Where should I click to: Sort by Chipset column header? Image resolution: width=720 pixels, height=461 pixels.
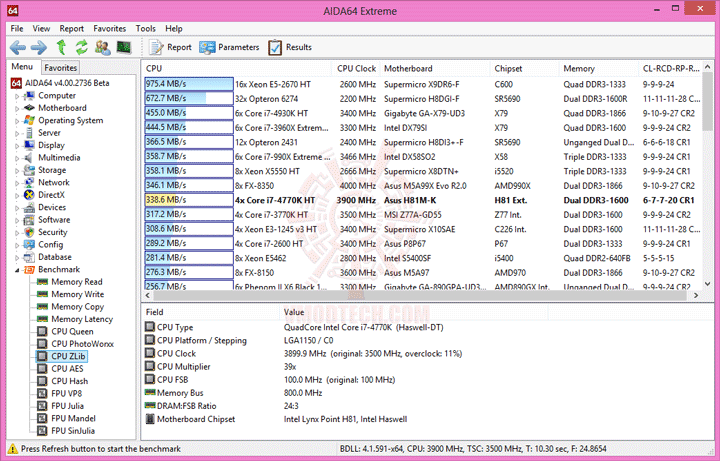tap(524, 68)
